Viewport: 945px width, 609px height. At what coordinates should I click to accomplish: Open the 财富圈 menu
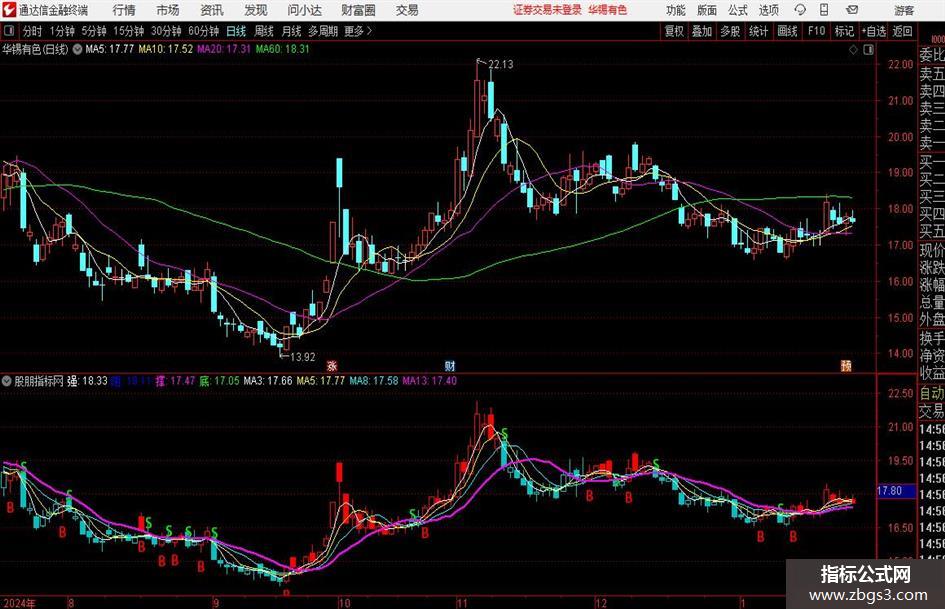[358, 10]
